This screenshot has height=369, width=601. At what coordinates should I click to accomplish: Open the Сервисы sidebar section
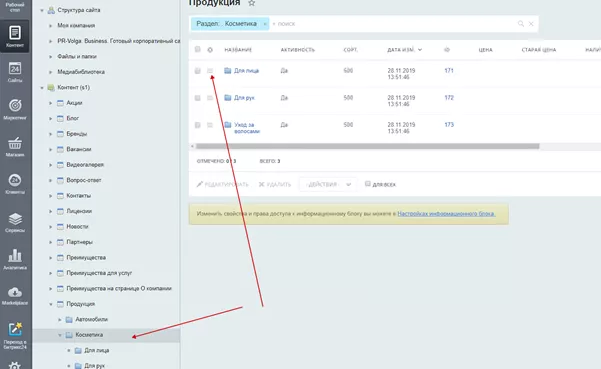pyautogui.click(x=15, y=222)
